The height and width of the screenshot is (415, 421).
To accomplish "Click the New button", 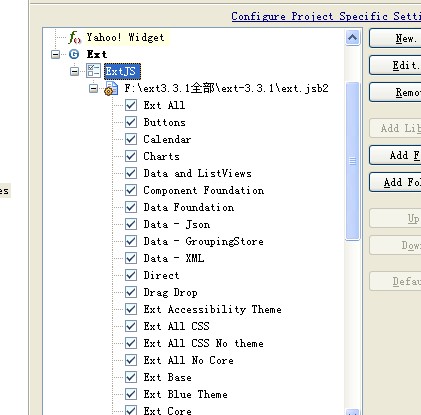I will pos(395,38).
